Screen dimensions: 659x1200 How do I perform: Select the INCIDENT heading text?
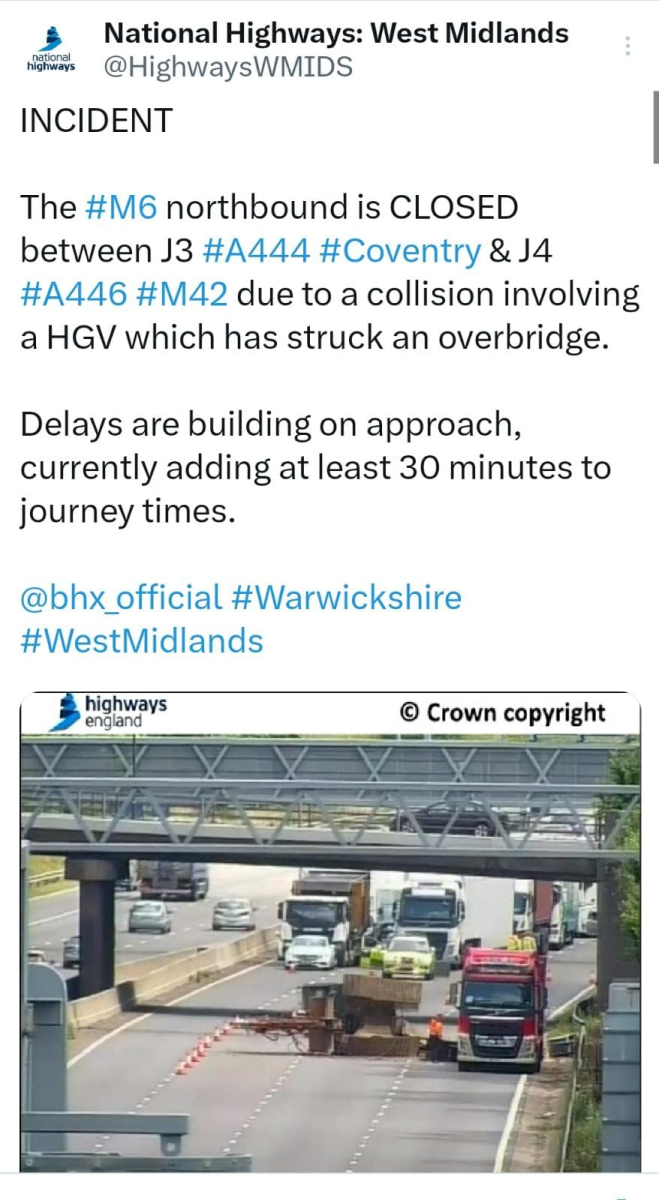click(96, 121)
